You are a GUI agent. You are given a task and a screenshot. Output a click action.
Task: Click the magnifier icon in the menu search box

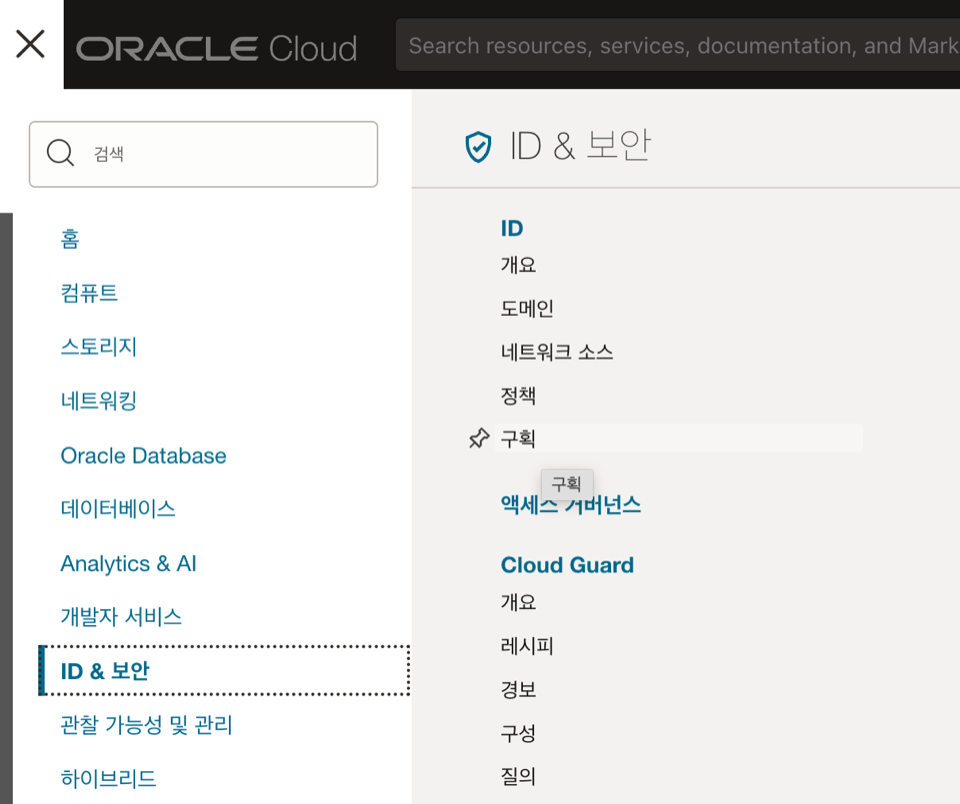click(60, 154)
